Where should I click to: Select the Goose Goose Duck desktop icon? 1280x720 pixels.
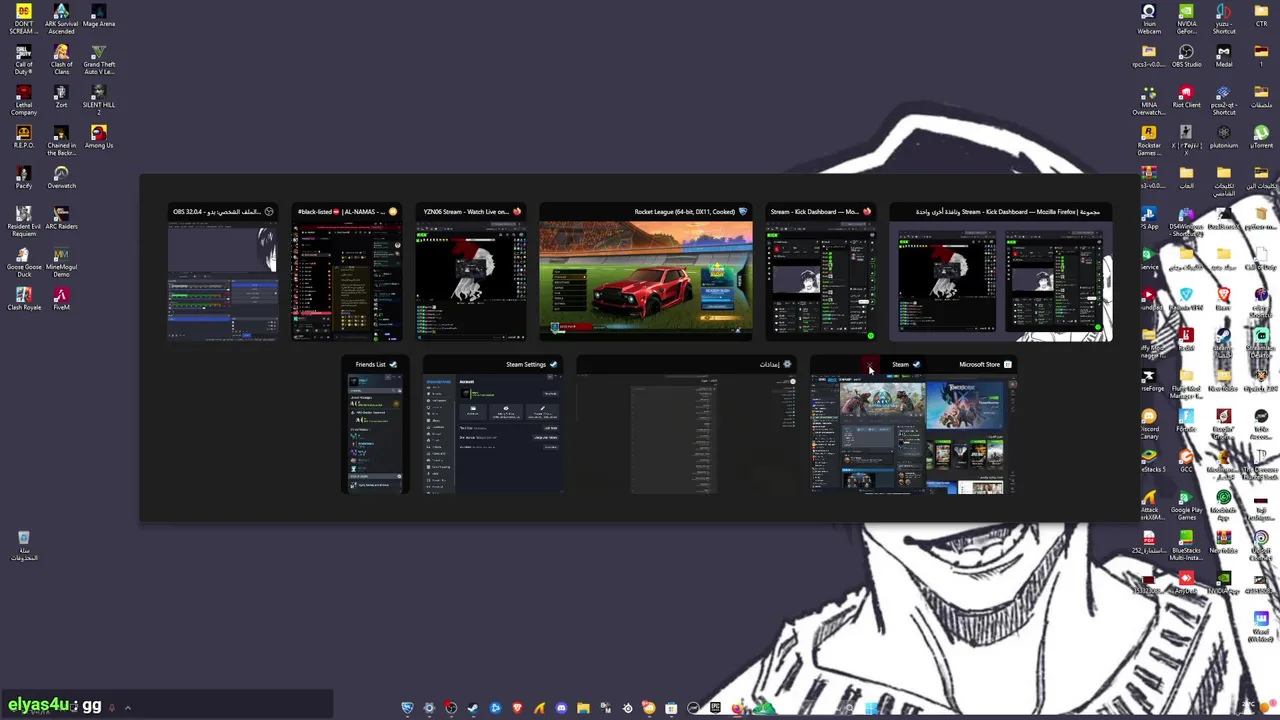[24, 263]
